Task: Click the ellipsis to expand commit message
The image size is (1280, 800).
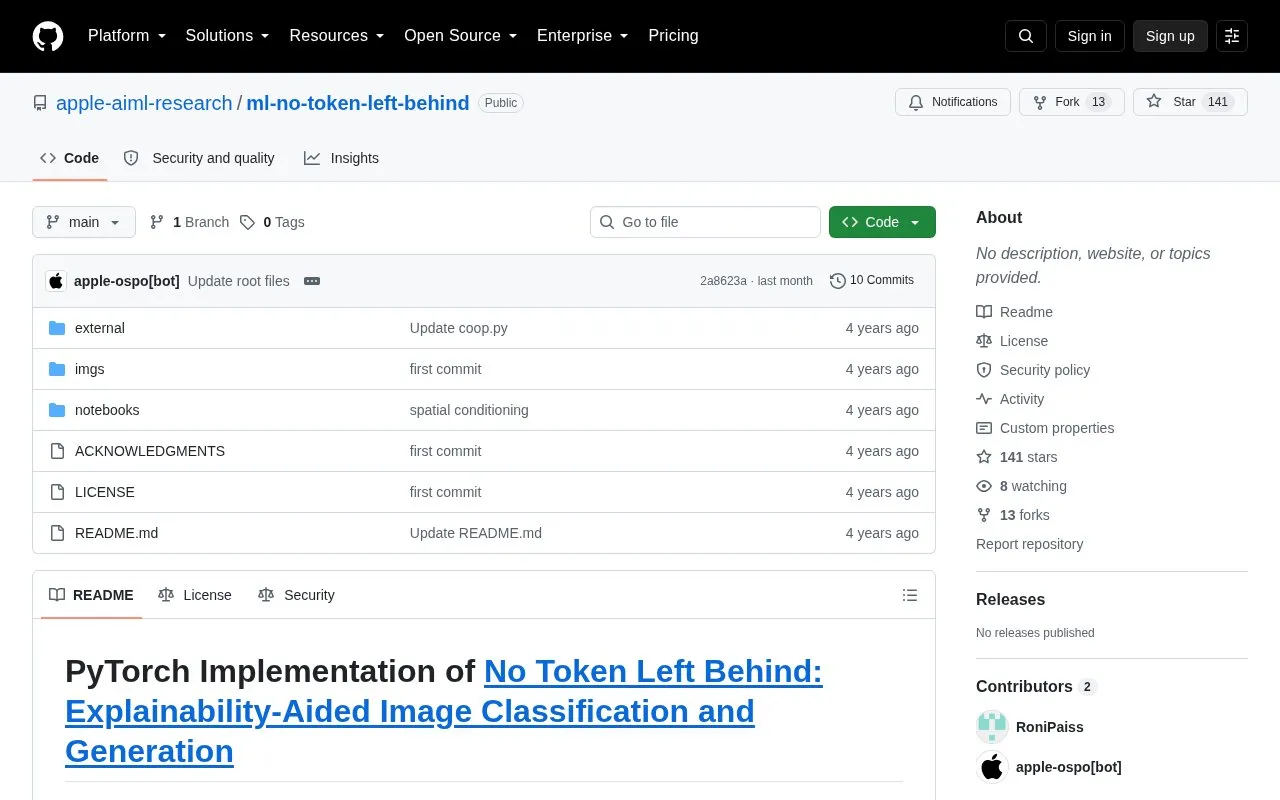Action: point(312,281)
